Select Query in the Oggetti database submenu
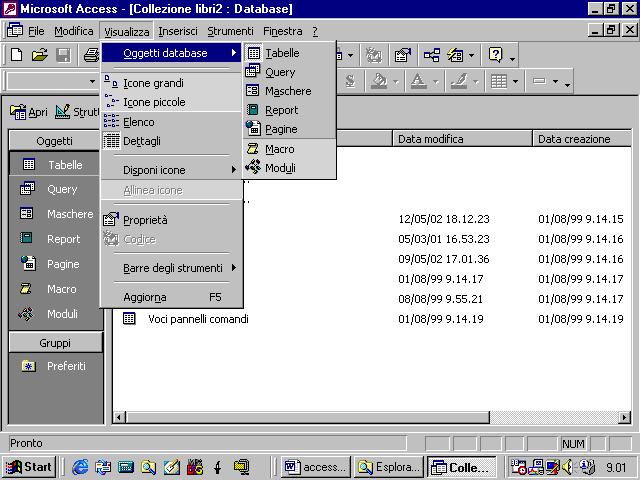 click(289, 72)
